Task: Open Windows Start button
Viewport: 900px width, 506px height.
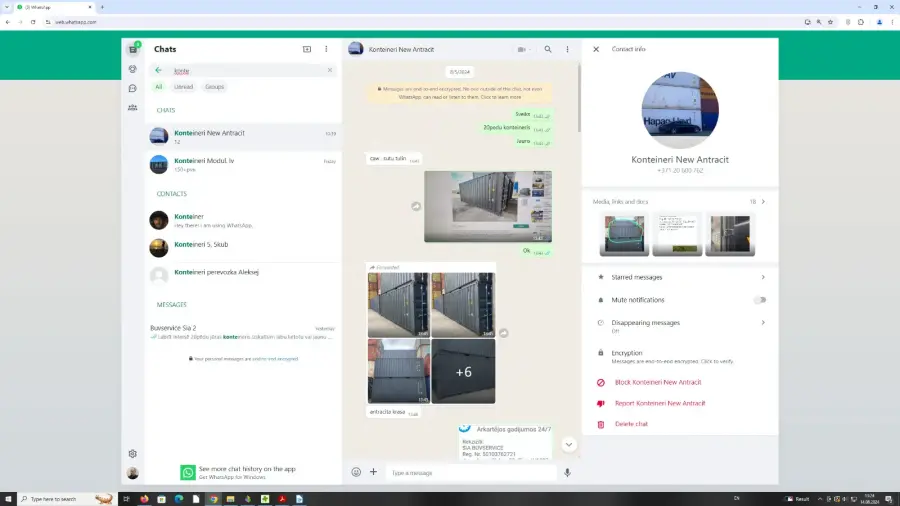Action: (8, 499)
